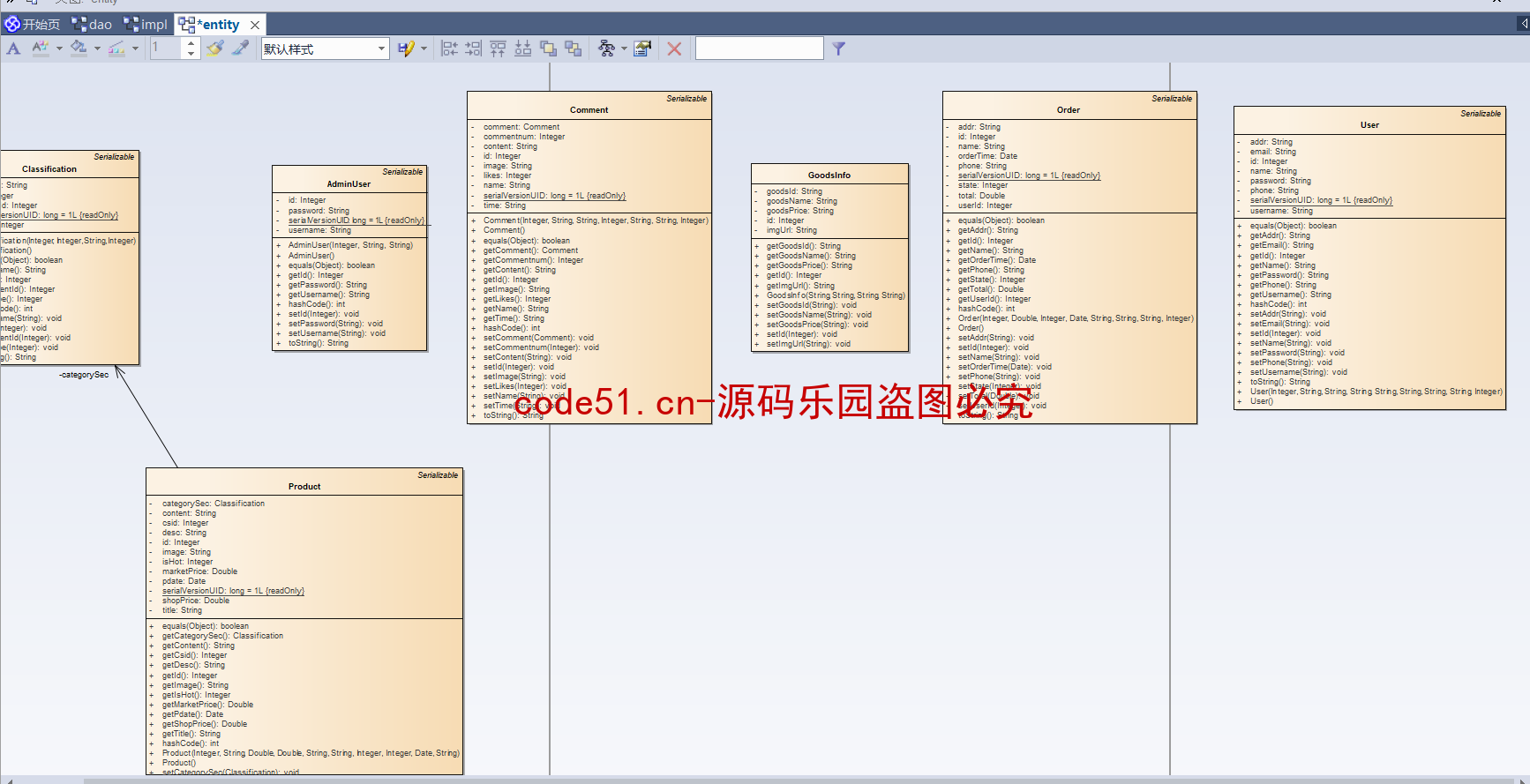Close the entity diagram tab
Image resolution: width=1530 pixels, height=784 pixels.
coord(255,25)
